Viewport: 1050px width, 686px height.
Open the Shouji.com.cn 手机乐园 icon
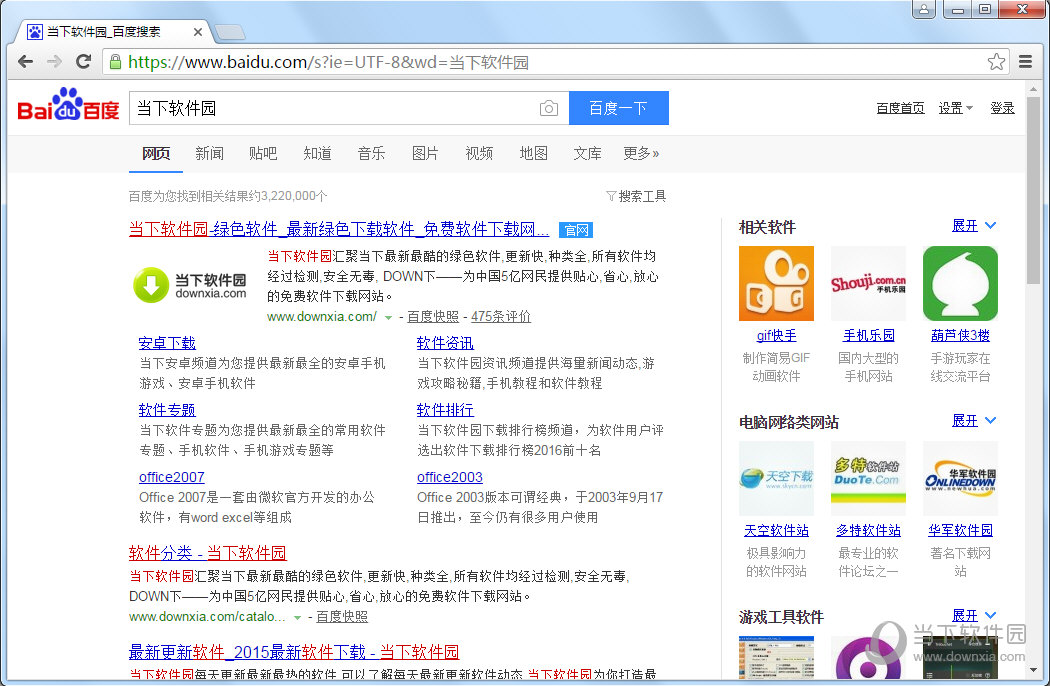pos(868,283)
